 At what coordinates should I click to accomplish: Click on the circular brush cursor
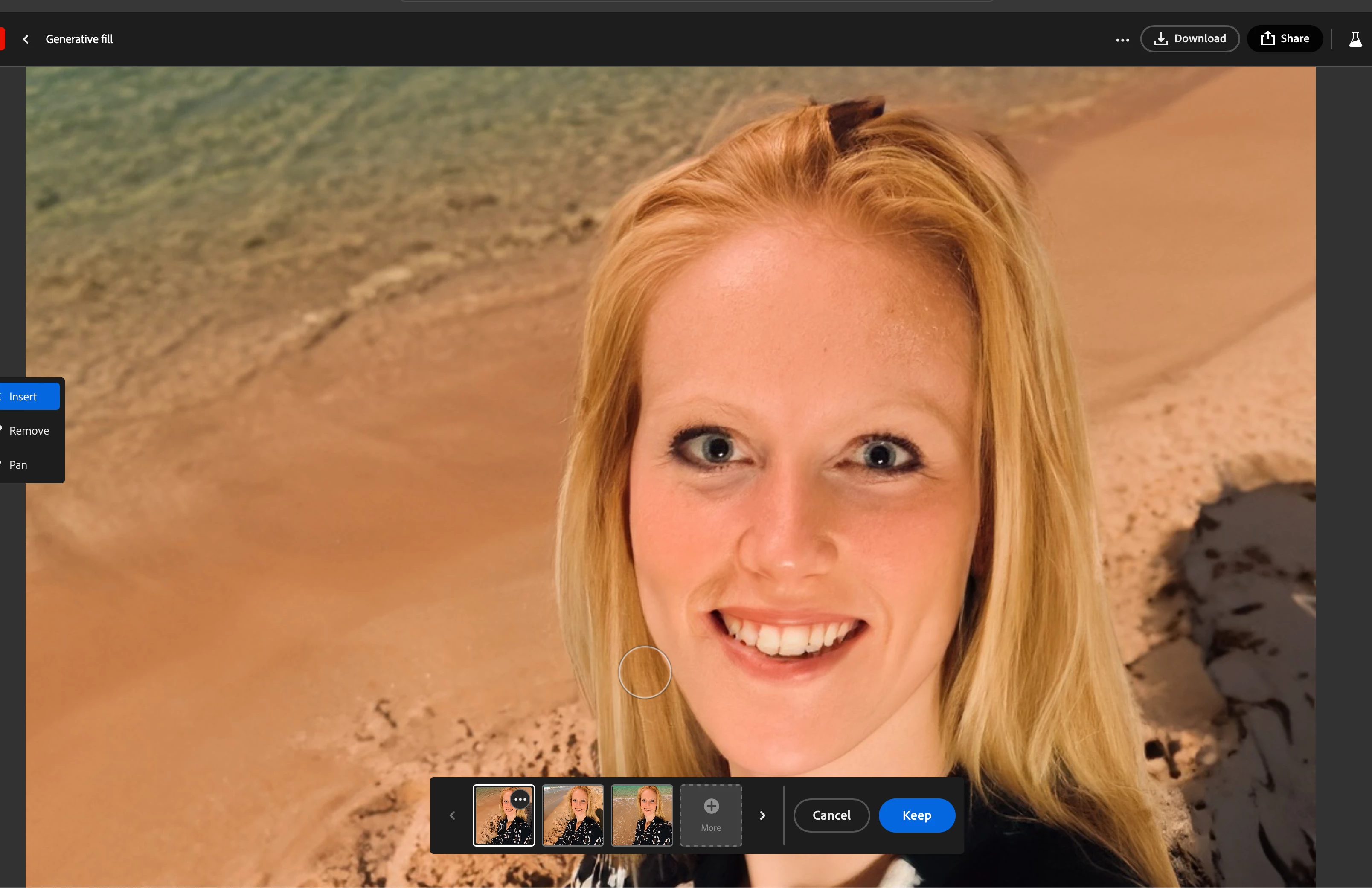tap(645, 672)
